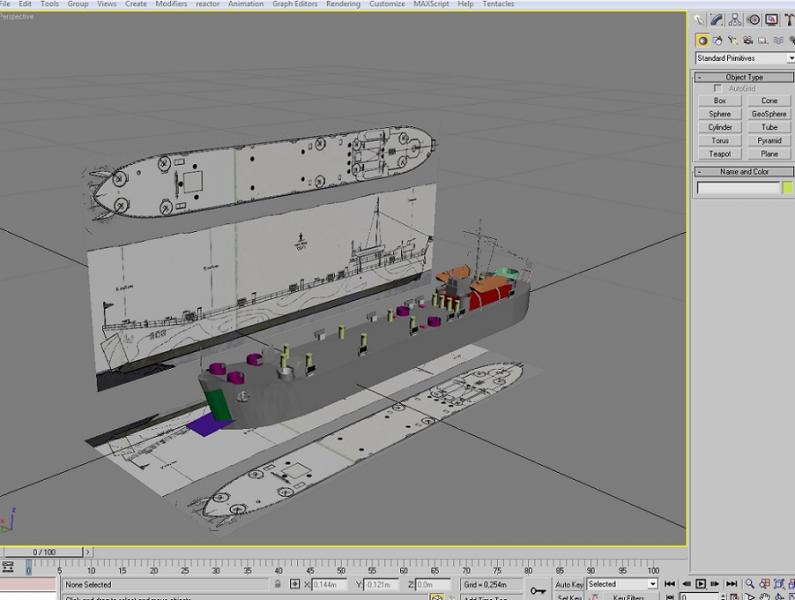Image resolution: width=795 pixels, height=600 pixels.
Task: Click the GeoSphere primitive button
Action: click(769, 114)
